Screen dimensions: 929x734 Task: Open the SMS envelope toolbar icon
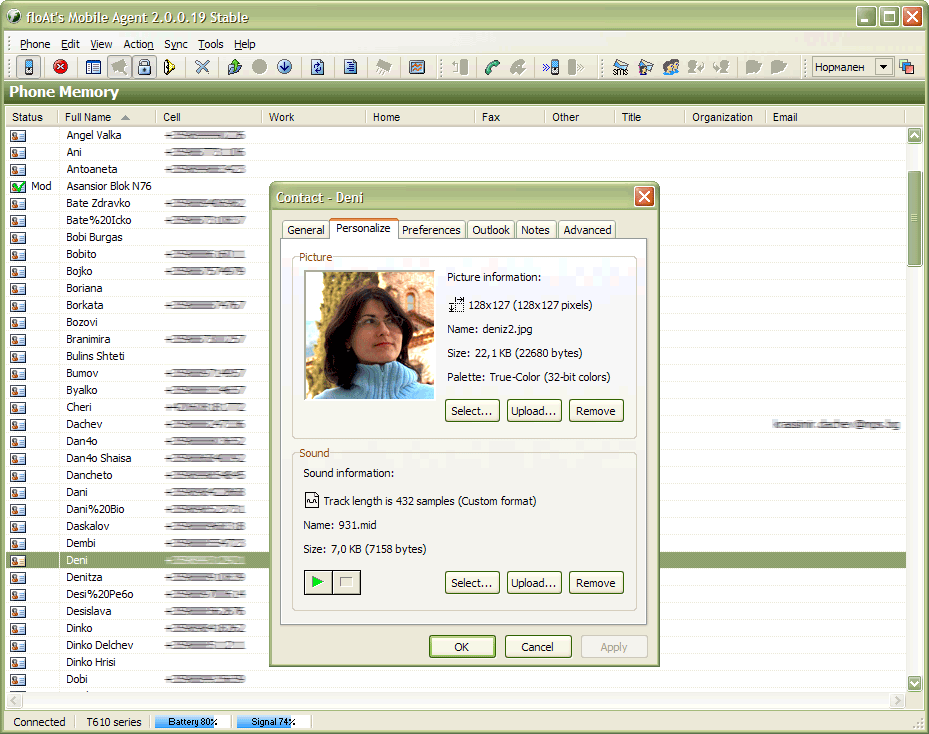(620, 67)
